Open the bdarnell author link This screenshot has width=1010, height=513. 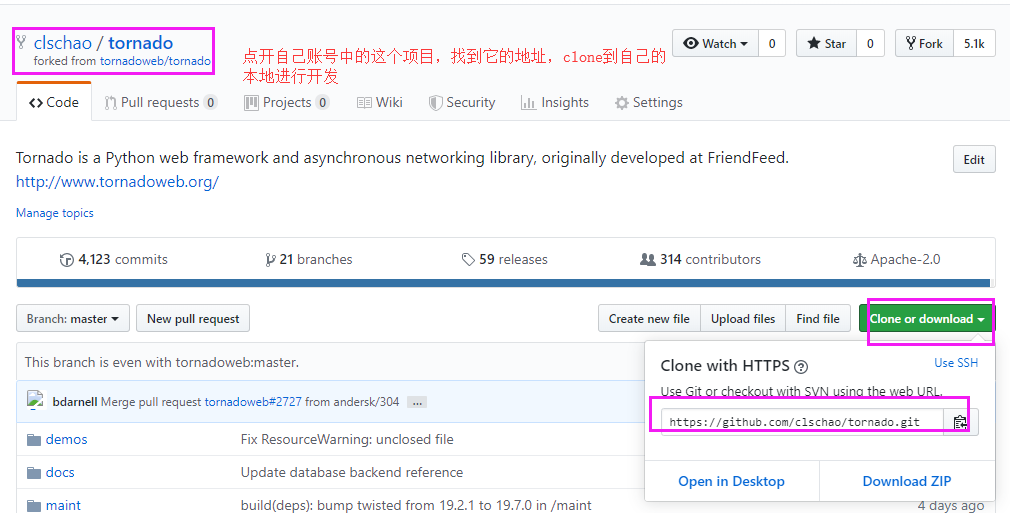pyautogui.click(x=75, y=402)
